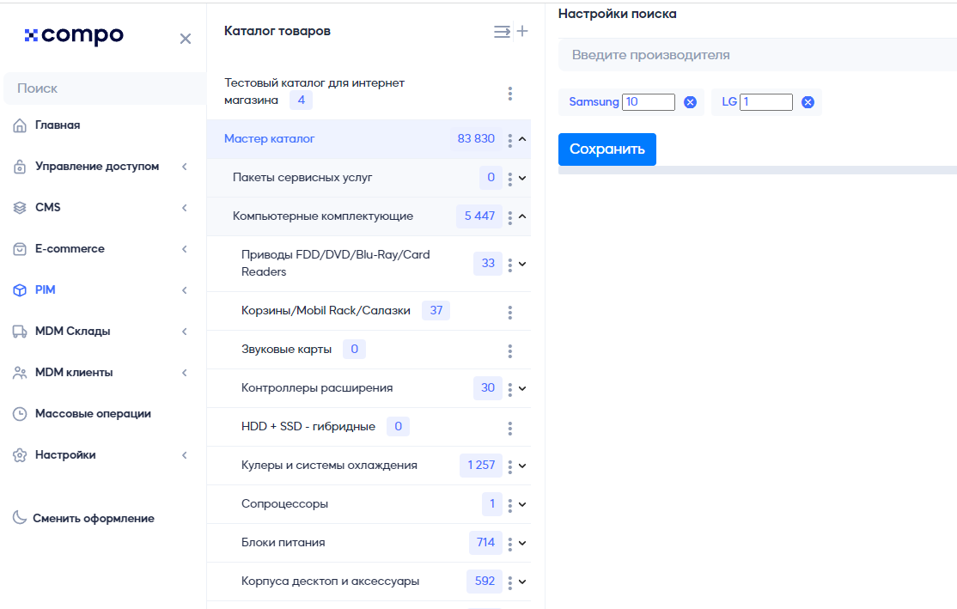Click the collapse list icon beside Каталог товаров
The height and width of the screenshot is (609, 957).
502,32
